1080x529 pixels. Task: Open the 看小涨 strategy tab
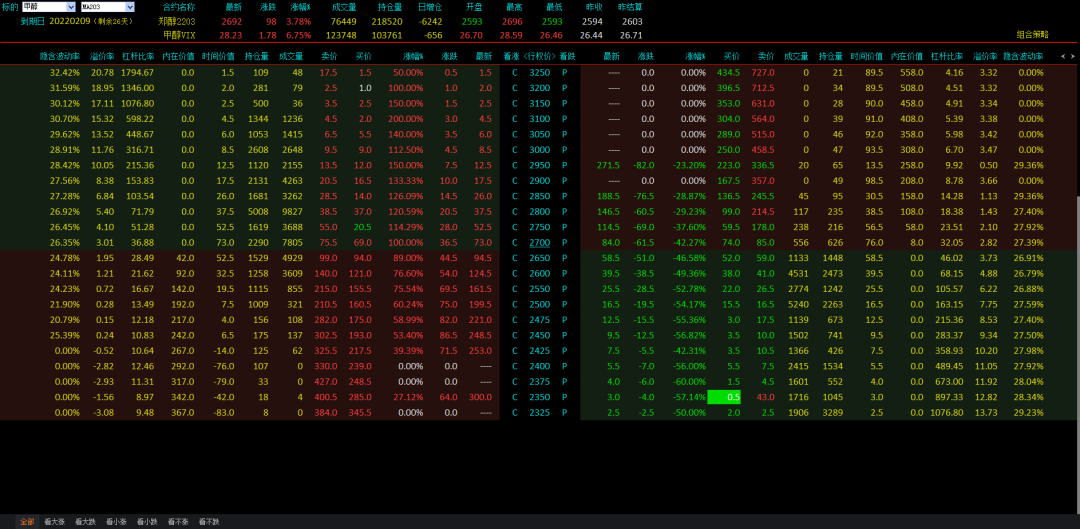click(x=116, y=521)
